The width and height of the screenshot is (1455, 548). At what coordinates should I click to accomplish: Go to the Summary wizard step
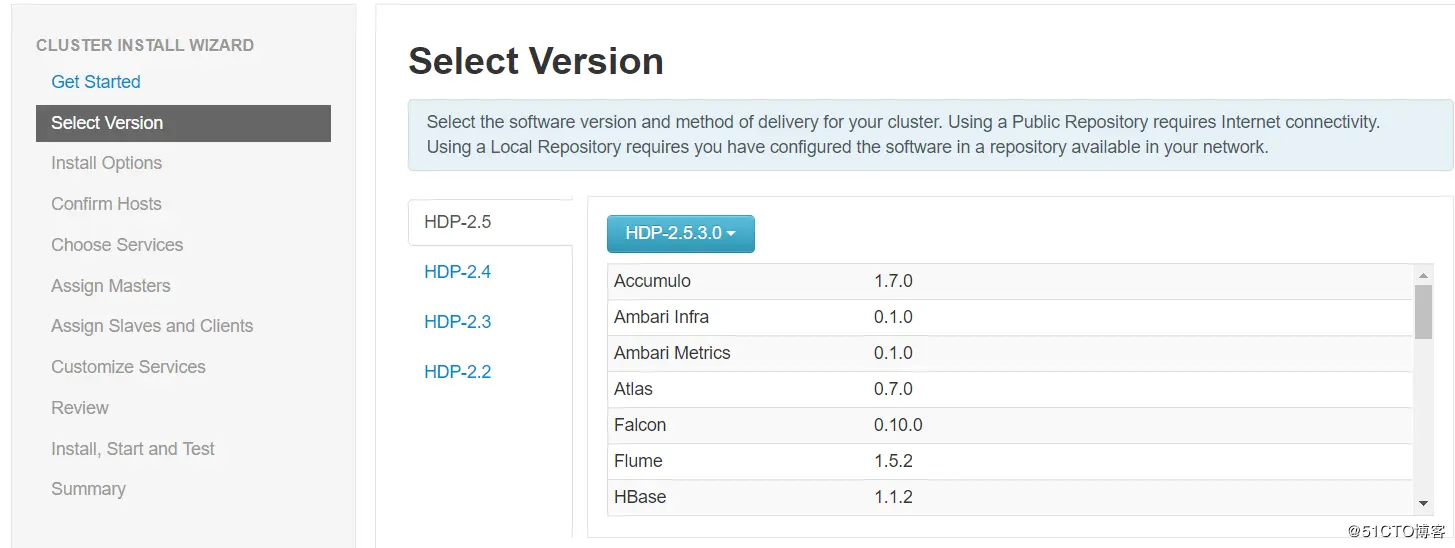pyautogui.click(x=89, y=489)
